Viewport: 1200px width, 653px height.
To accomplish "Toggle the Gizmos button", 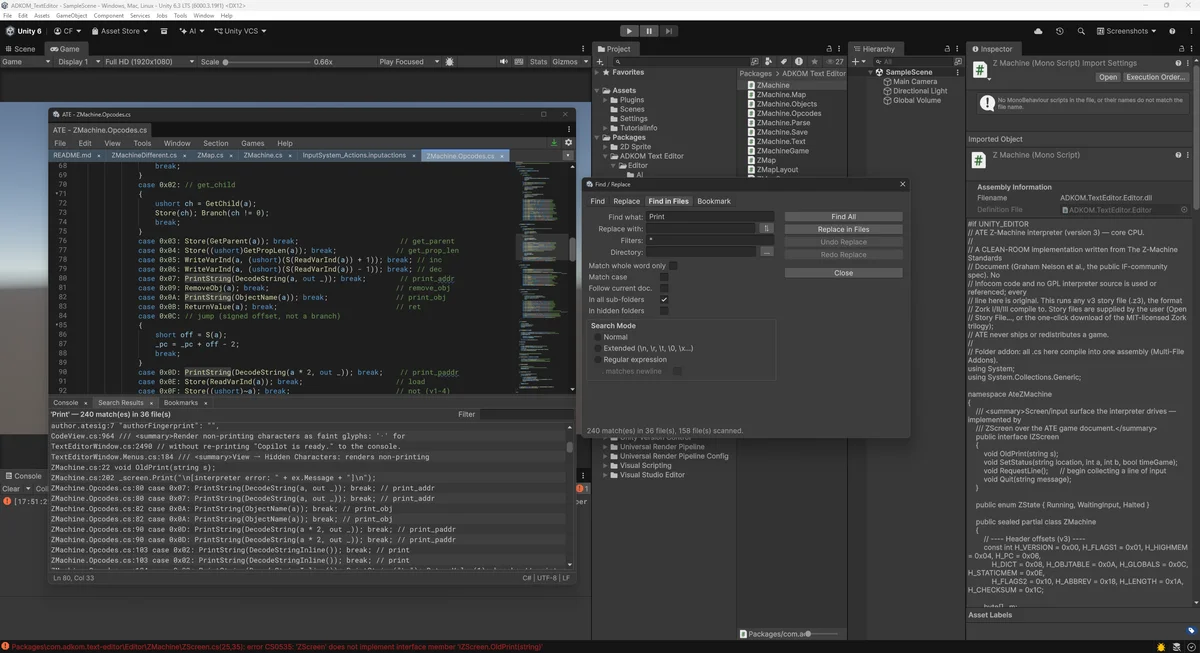I will click(x=565, y=62).
